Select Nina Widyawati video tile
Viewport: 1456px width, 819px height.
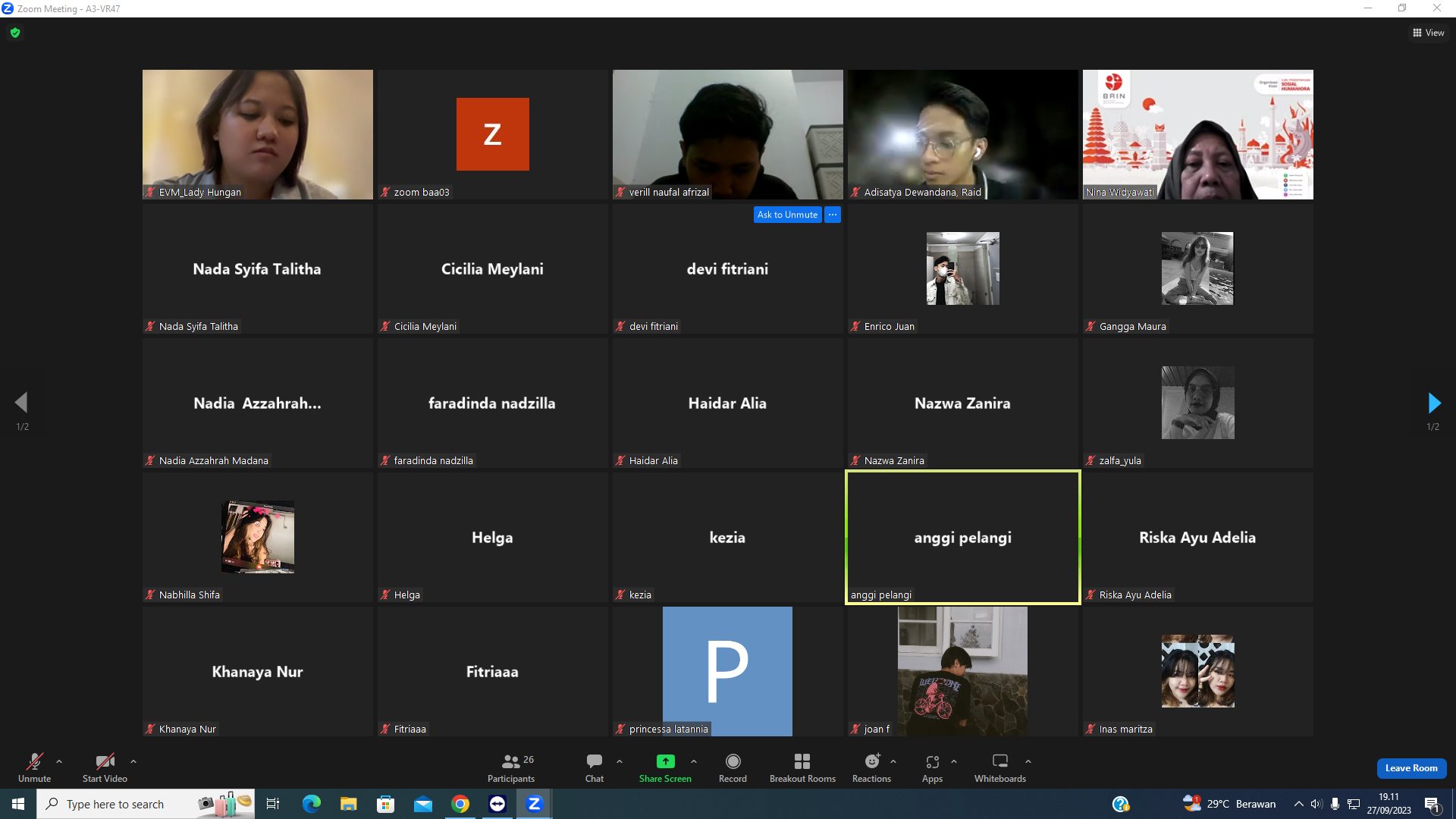1198,134
